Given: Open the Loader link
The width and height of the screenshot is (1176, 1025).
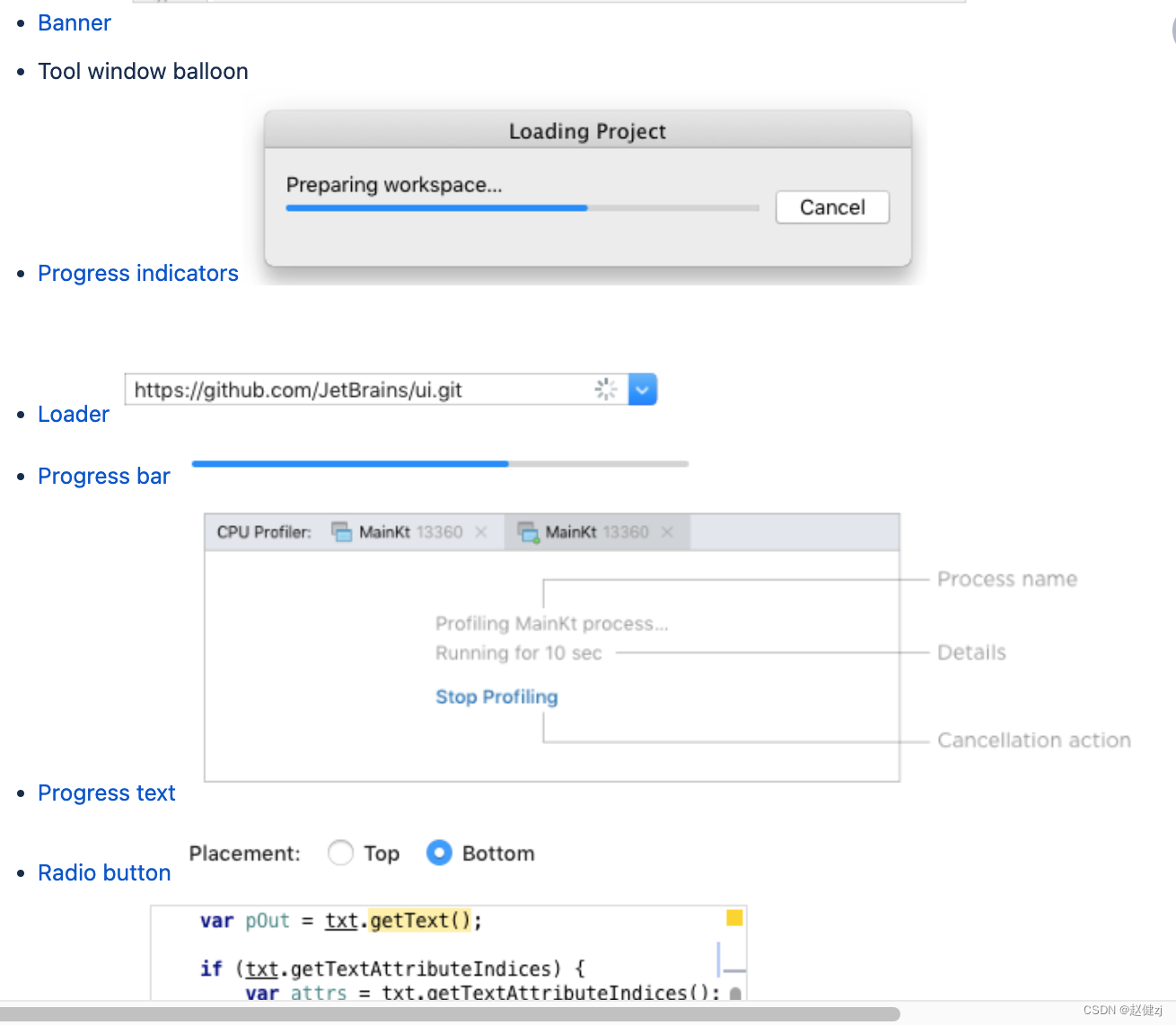Looking at the screenshot, I should [x=74, y=415].
